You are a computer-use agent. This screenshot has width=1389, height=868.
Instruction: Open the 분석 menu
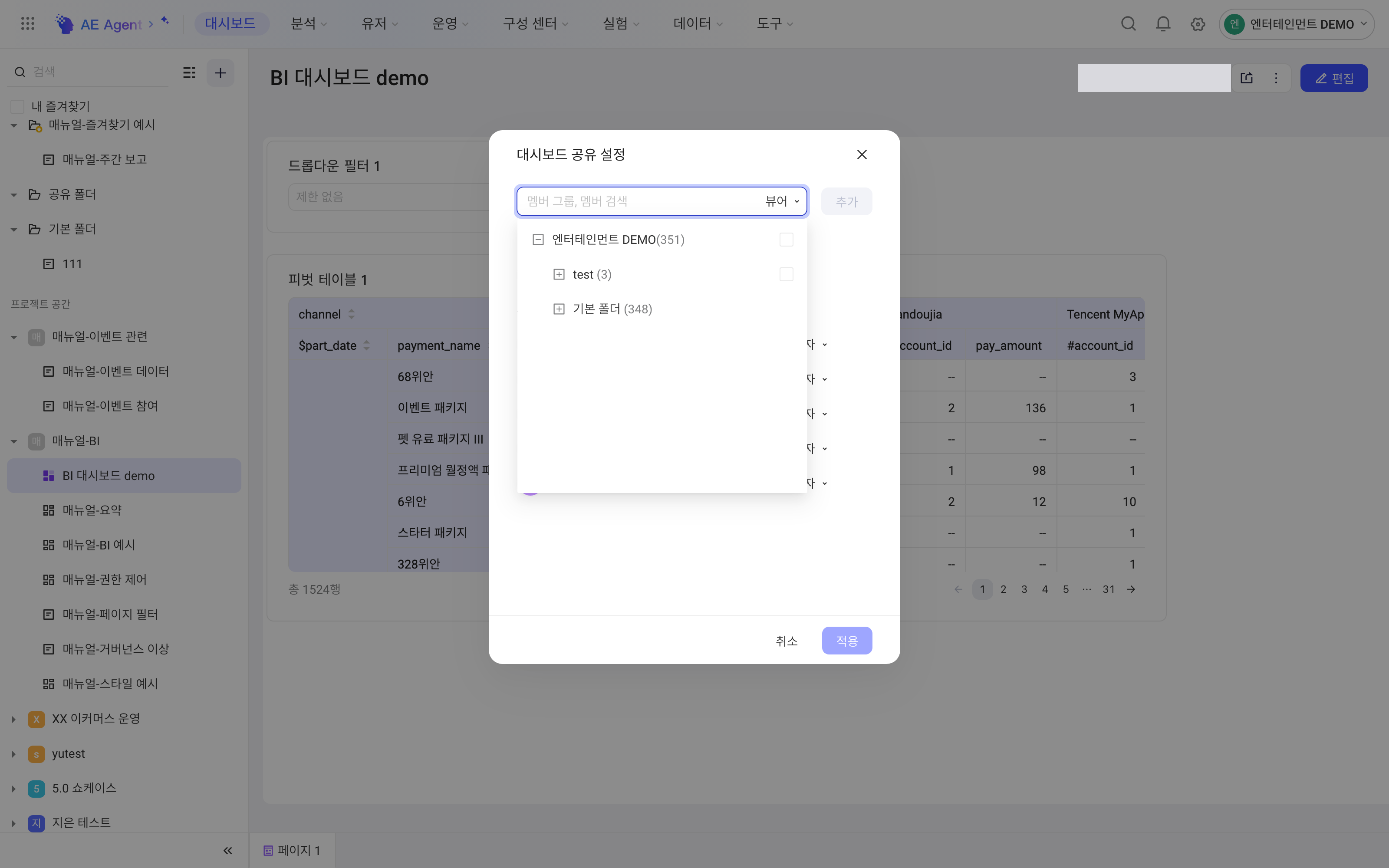pyautogui.click(x=309, y=23)
